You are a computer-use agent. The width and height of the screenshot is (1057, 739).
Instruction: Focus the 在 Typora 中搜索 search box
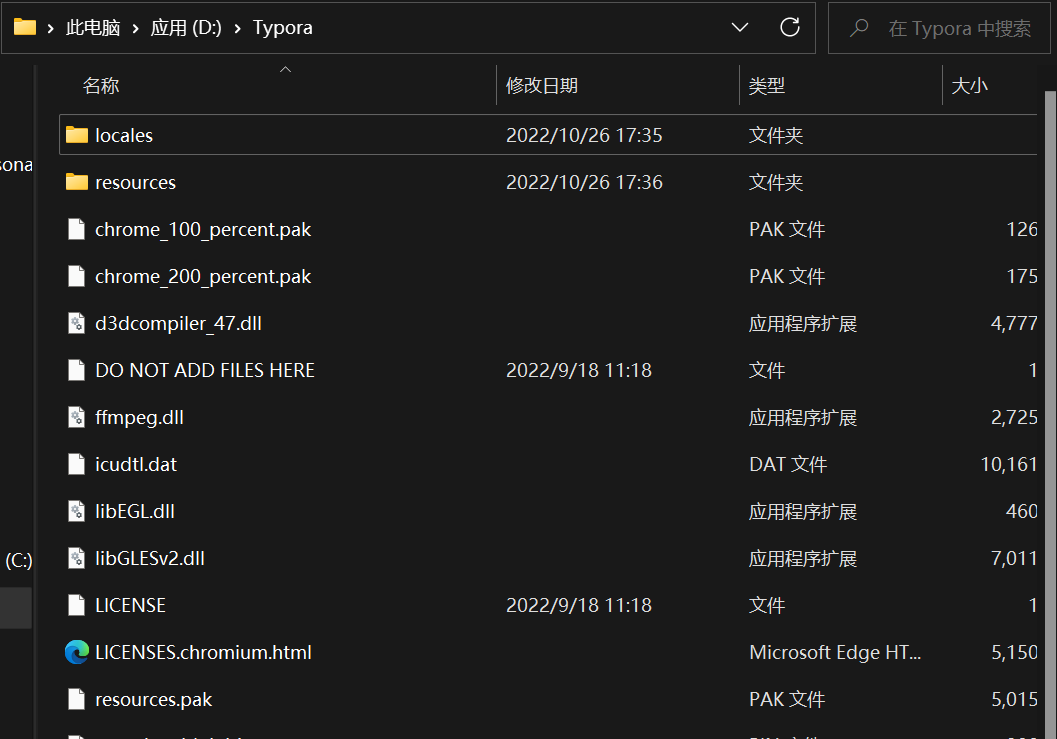(939, 28)
